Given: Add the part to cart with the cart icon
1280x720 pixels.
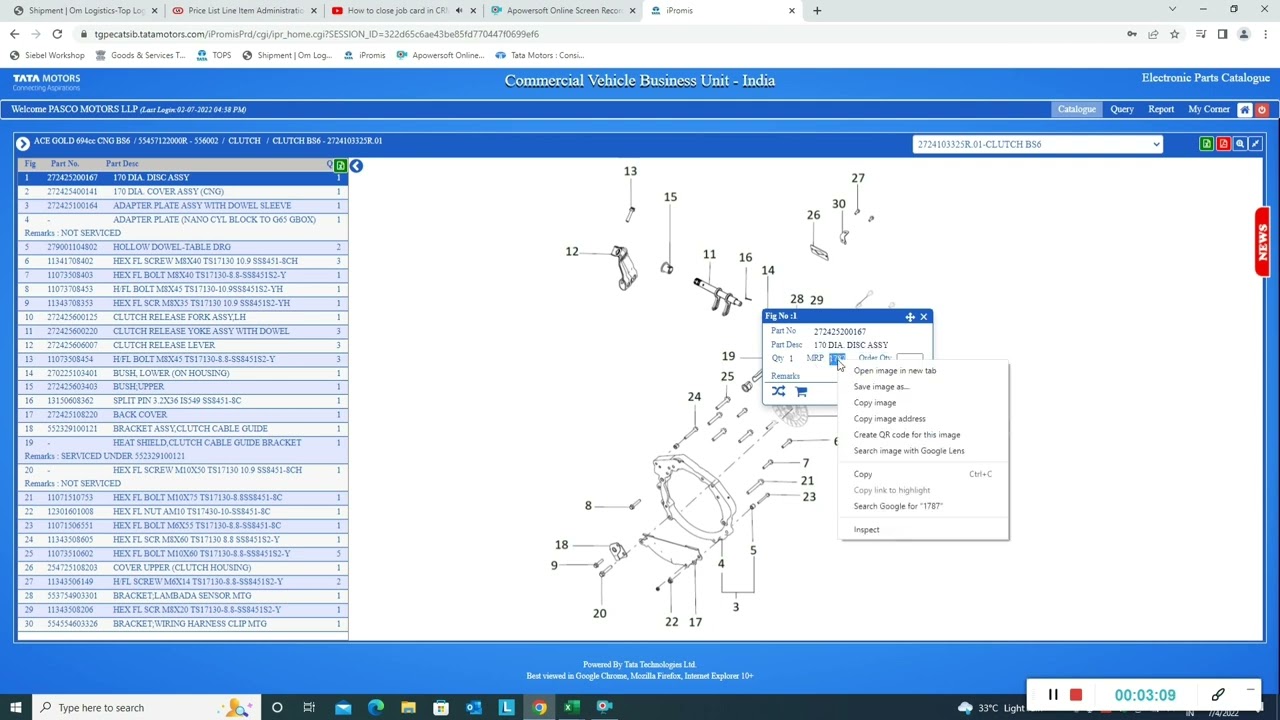Looking at the screenshot, I should click(801, 392).
